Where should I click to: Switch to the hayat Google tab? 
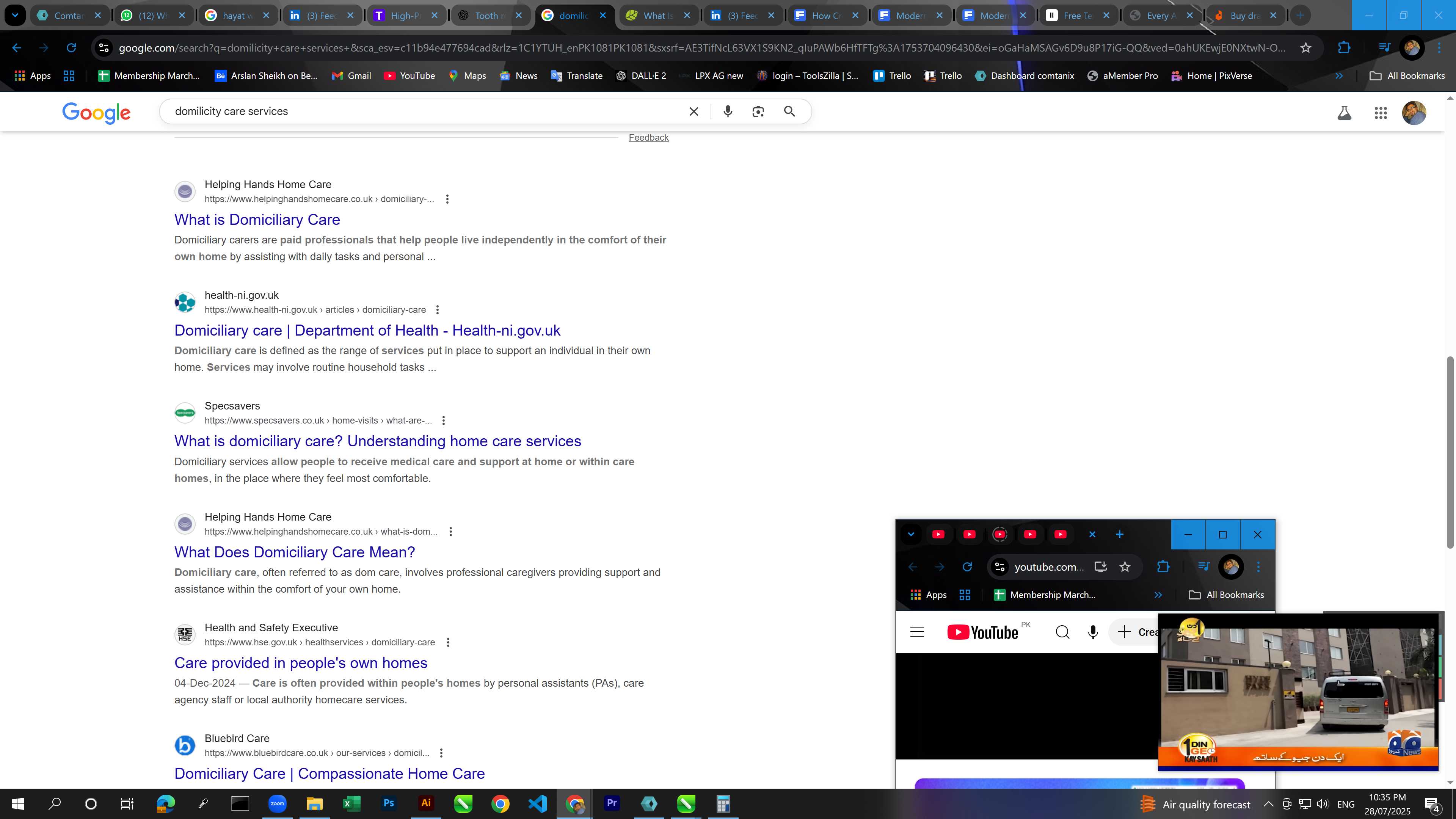238,16
